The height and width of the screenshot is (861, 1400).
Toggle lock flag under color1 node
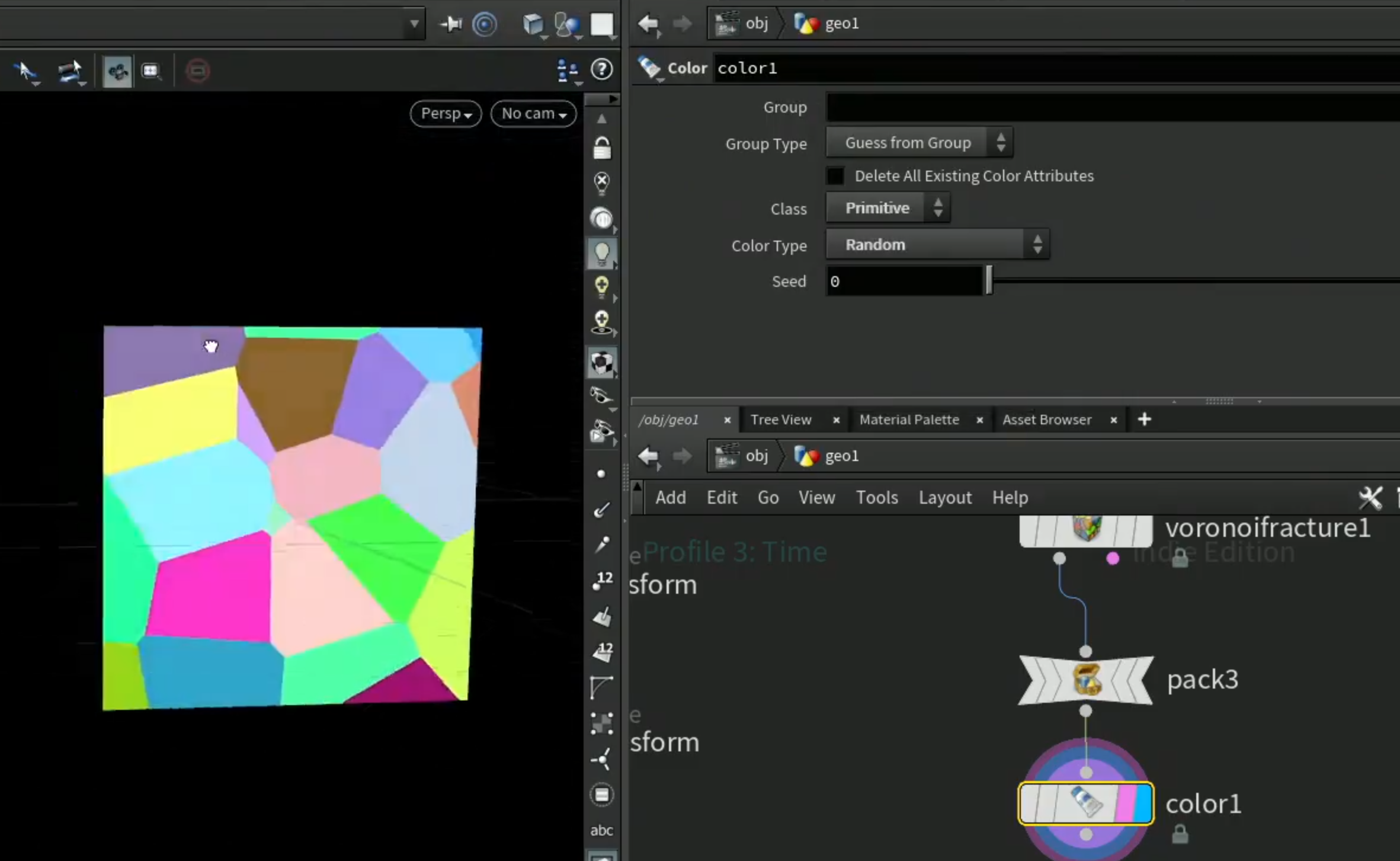[x=1180, y=834]
